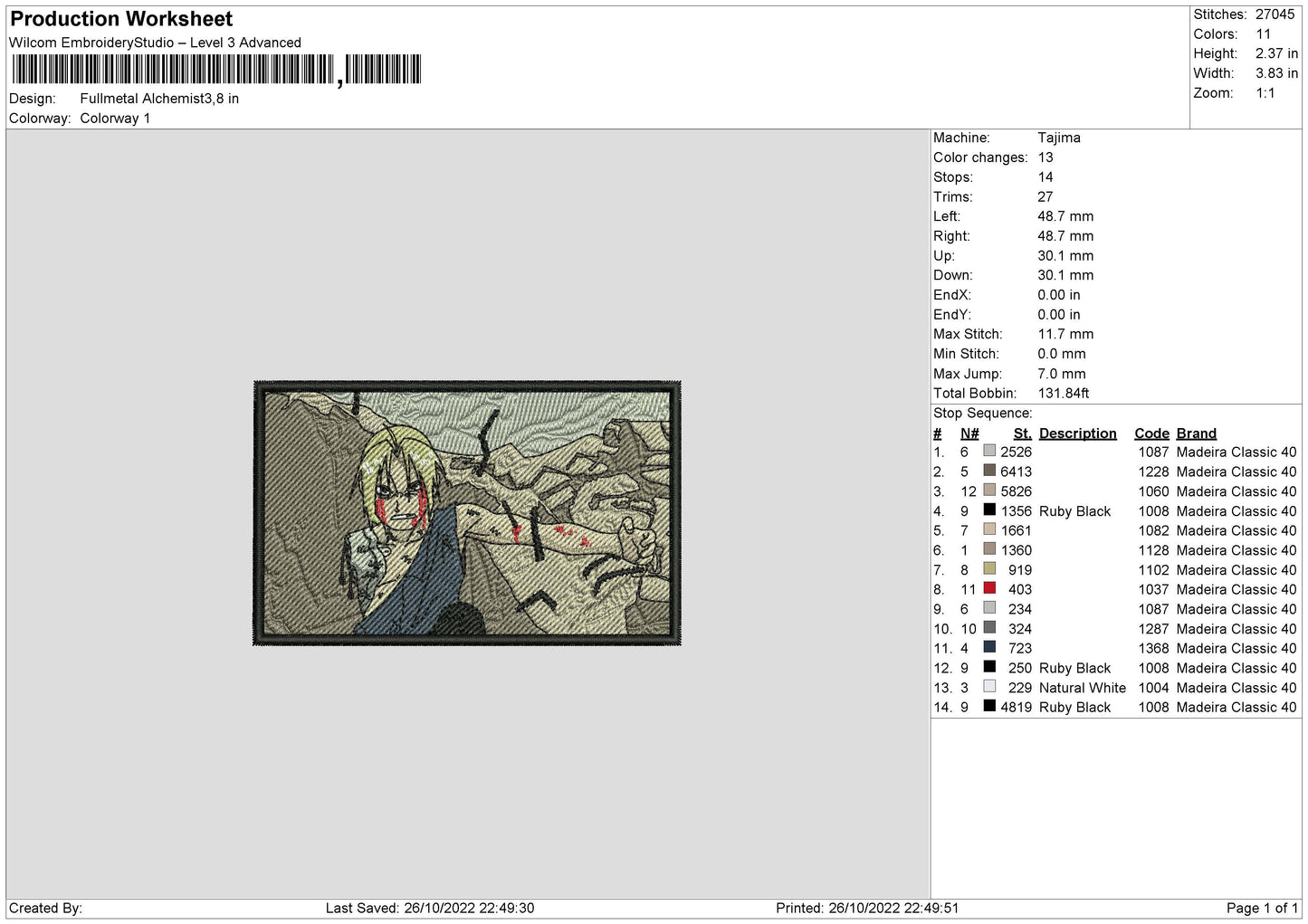This screenshot has height=924, width=1308.
Task: Select the brown swatch for stop 2
Action: tap(989, 471)
